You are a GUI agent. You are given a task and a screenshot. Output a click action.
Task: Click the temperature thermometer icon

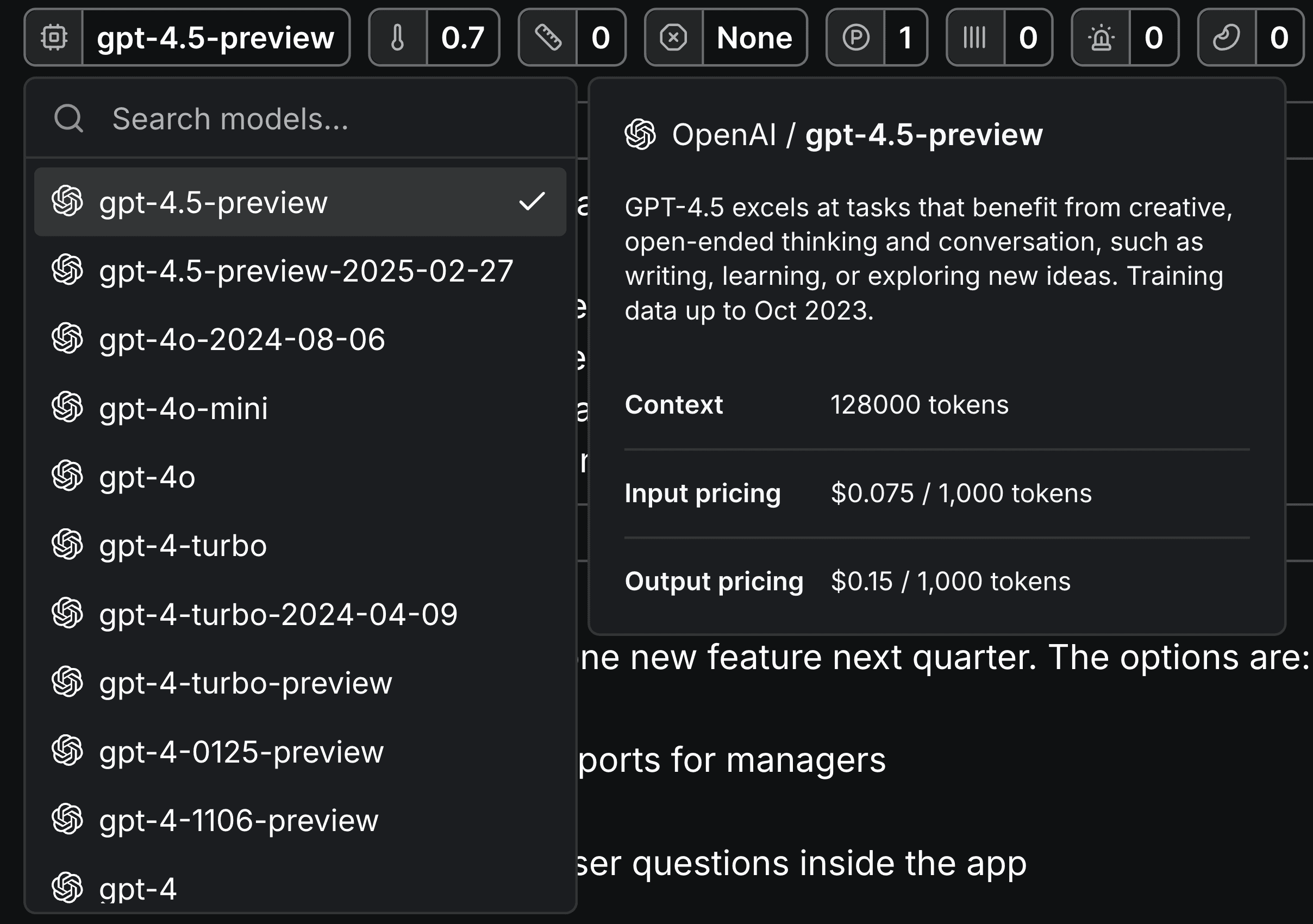[397, 38]
